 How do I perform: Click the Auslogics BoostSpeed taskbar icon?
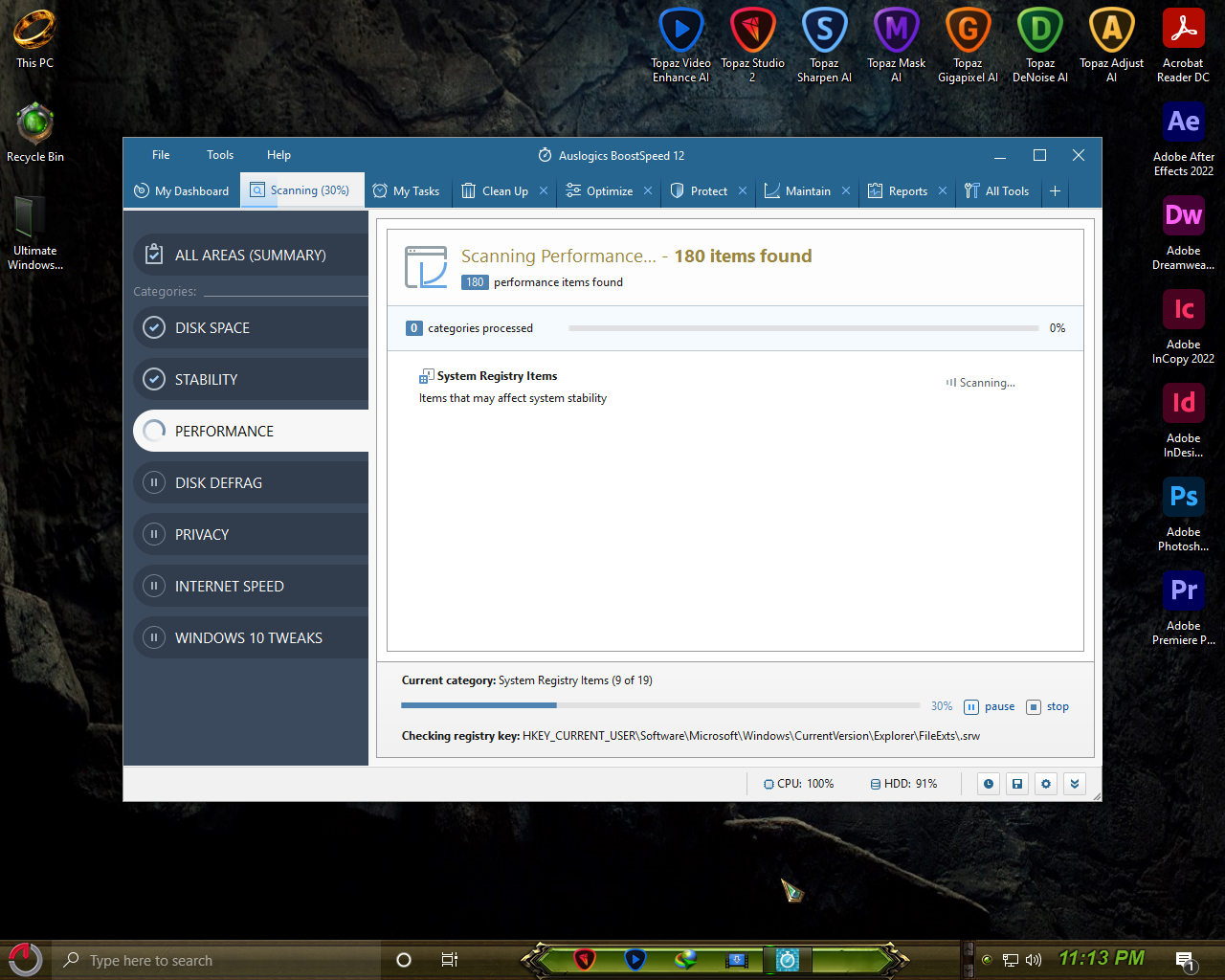click(x=788, y=959)
